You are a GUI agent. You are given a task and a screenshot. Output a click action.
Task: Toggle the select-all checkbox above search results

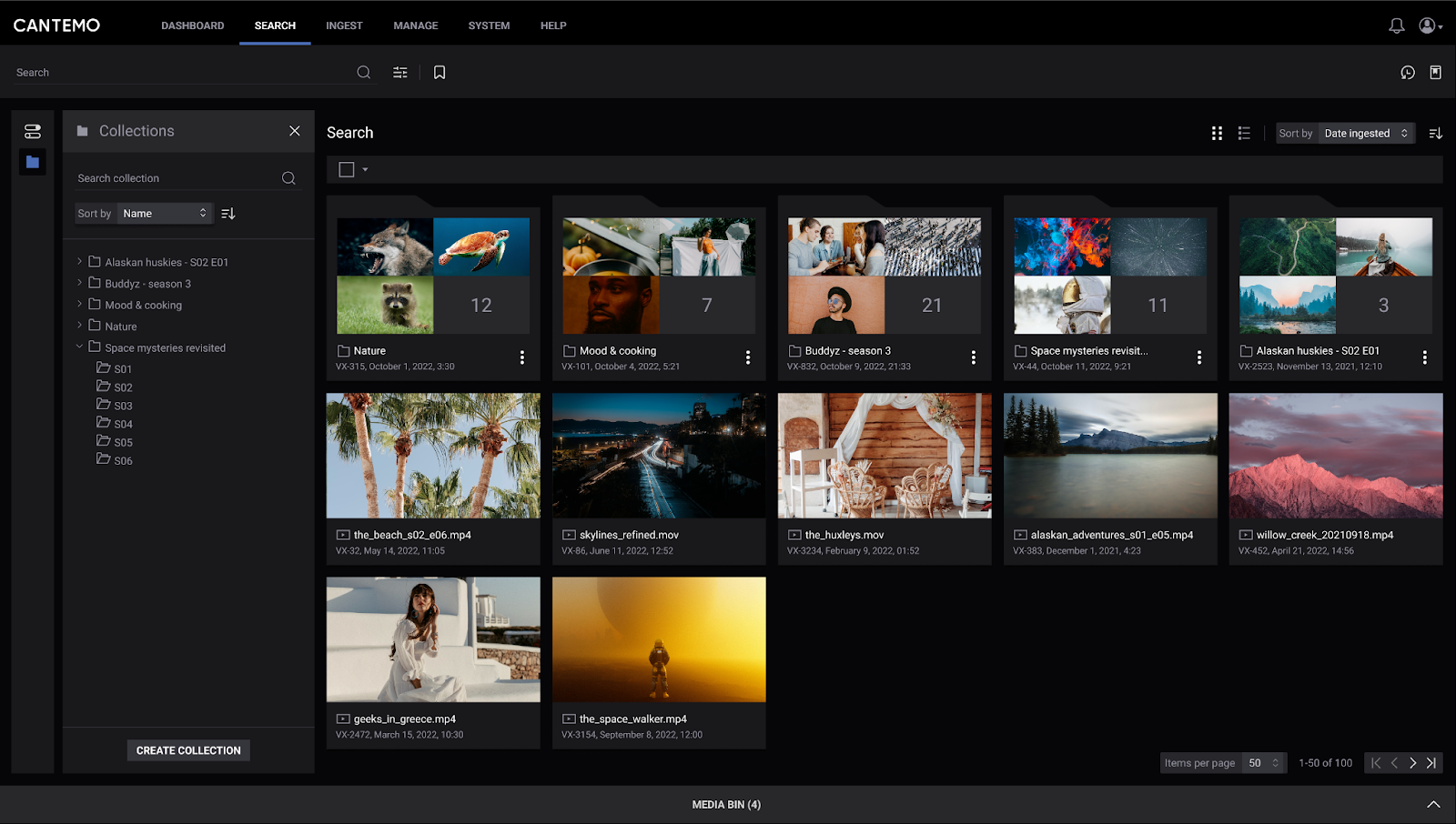347,169
